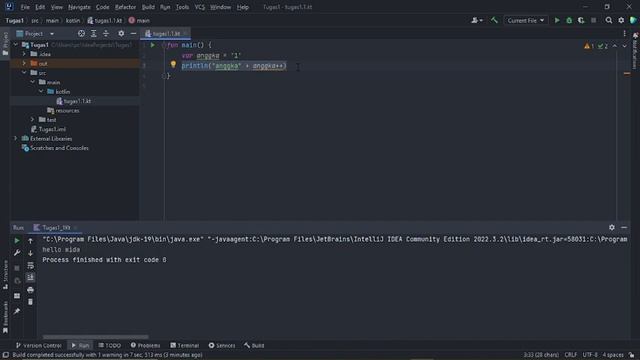The width and height of the screenshot is (640, 360).
Task: Click the gutter run arrow beside main()
Action: pyautogui.click(x=152, y=45)
